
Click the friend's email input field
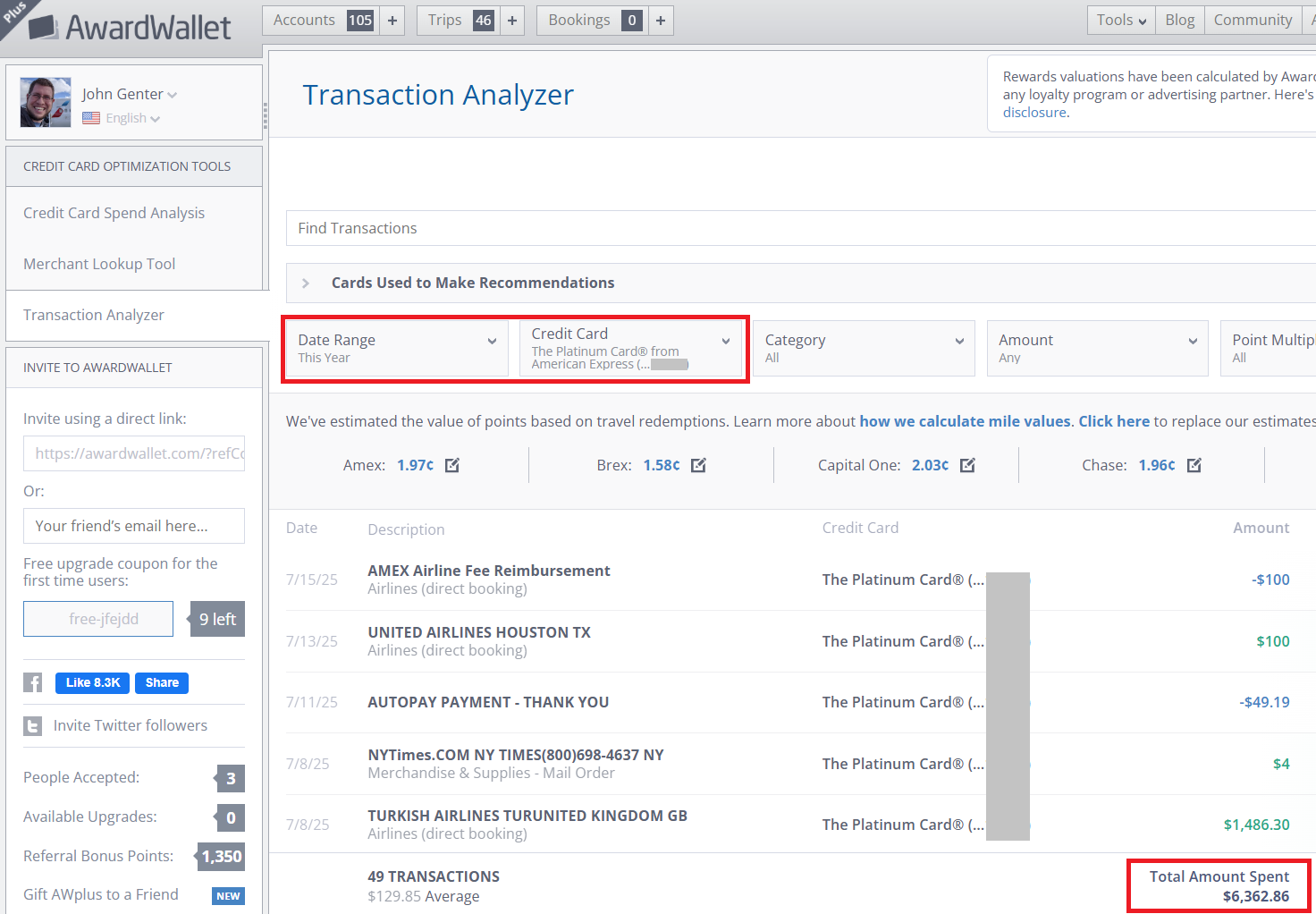click(133, 526)
